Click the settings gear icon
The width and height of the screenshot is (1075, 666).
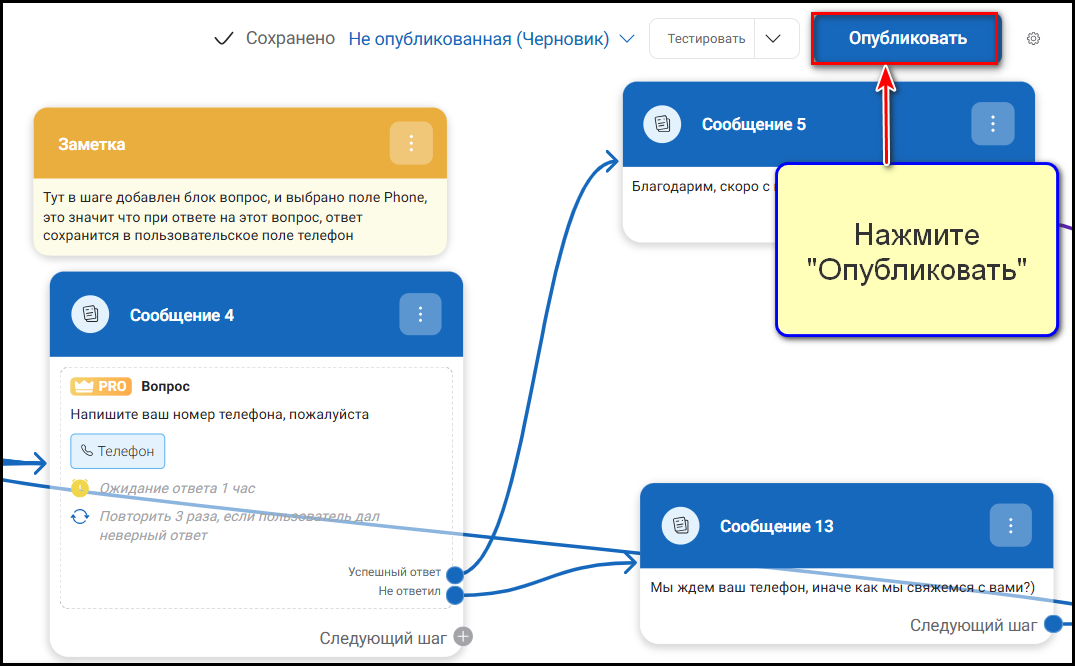click(x=1033, y=39)
